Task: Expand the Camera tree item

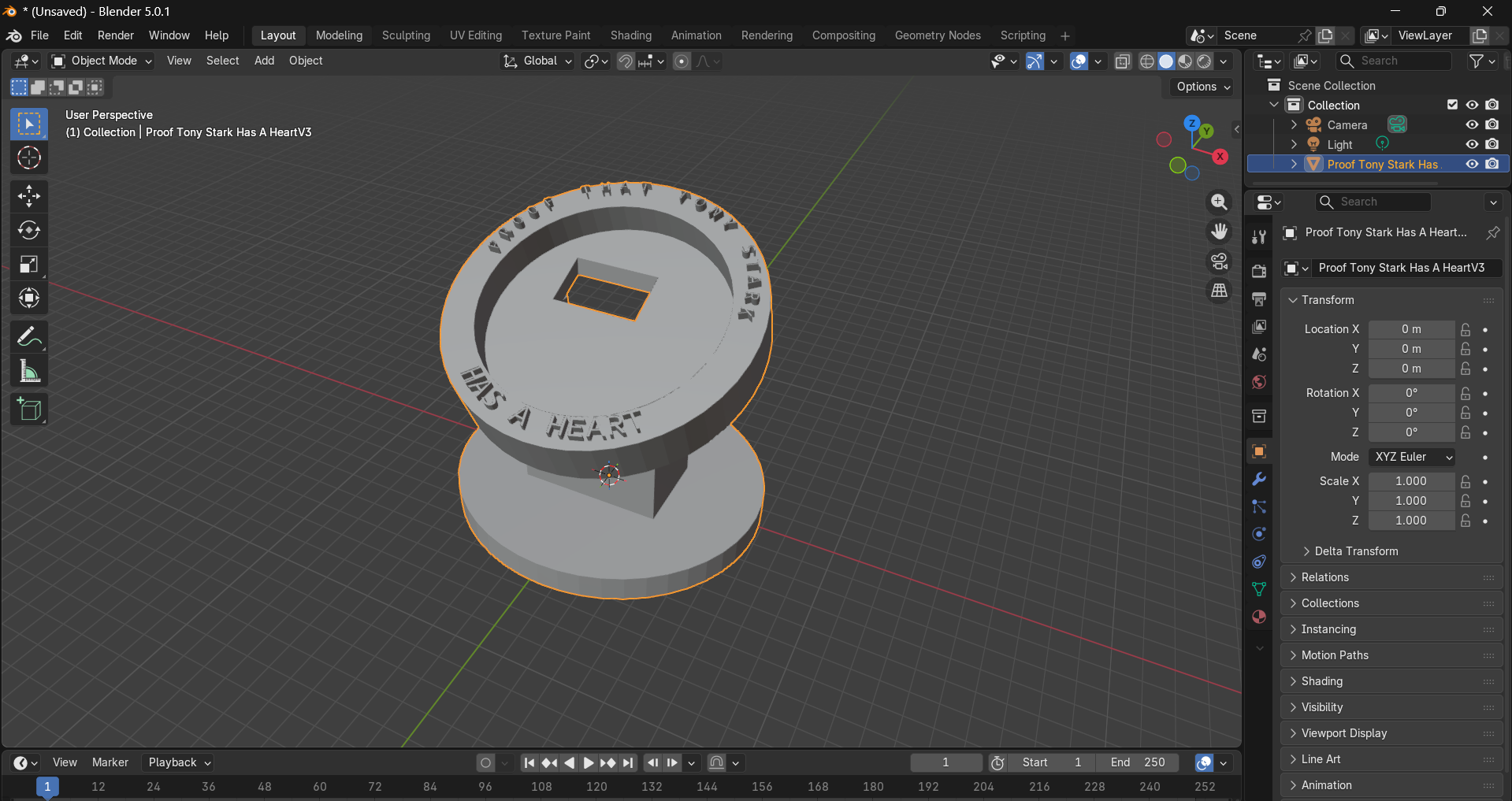Action: click(x=1294, y=124)
